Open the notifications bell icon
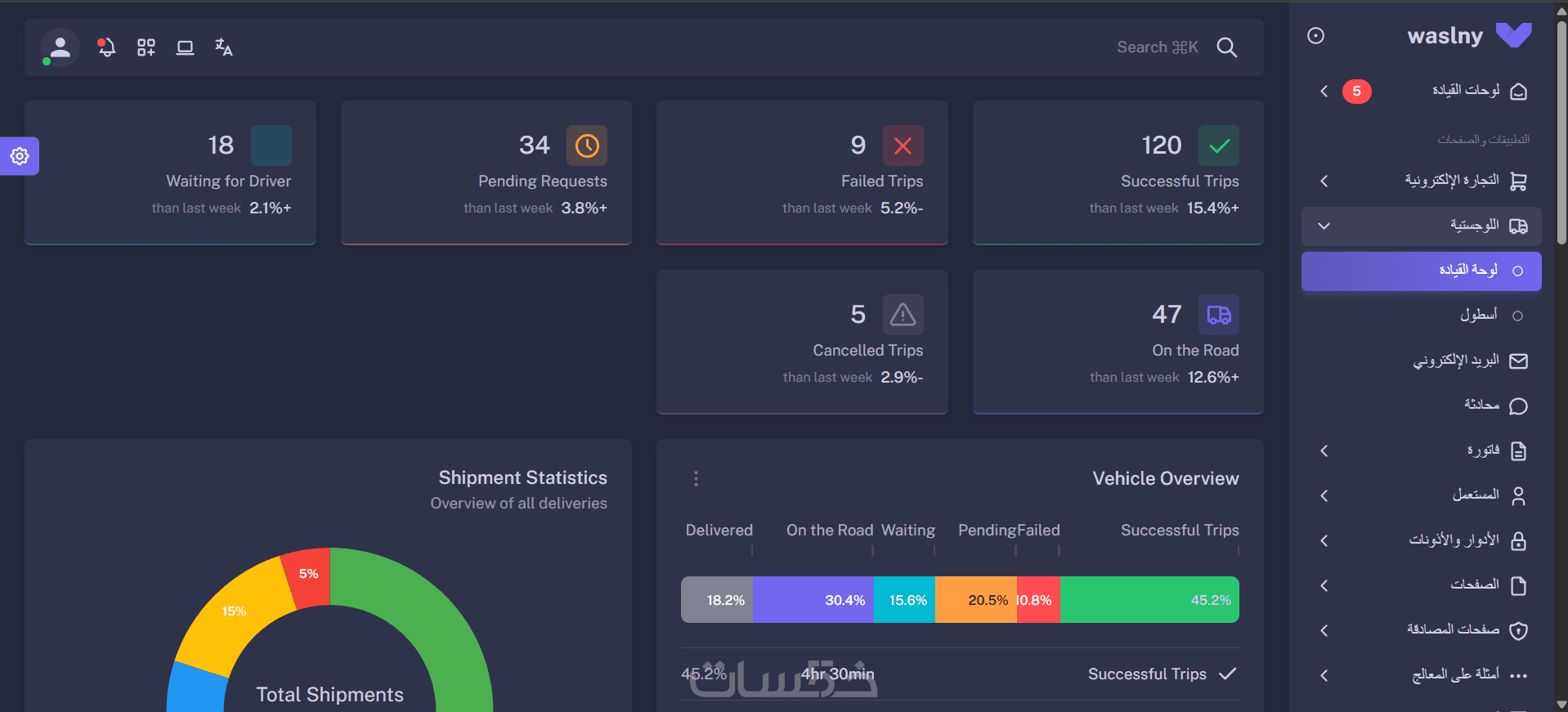1568x712 pixels. (106, 47)
